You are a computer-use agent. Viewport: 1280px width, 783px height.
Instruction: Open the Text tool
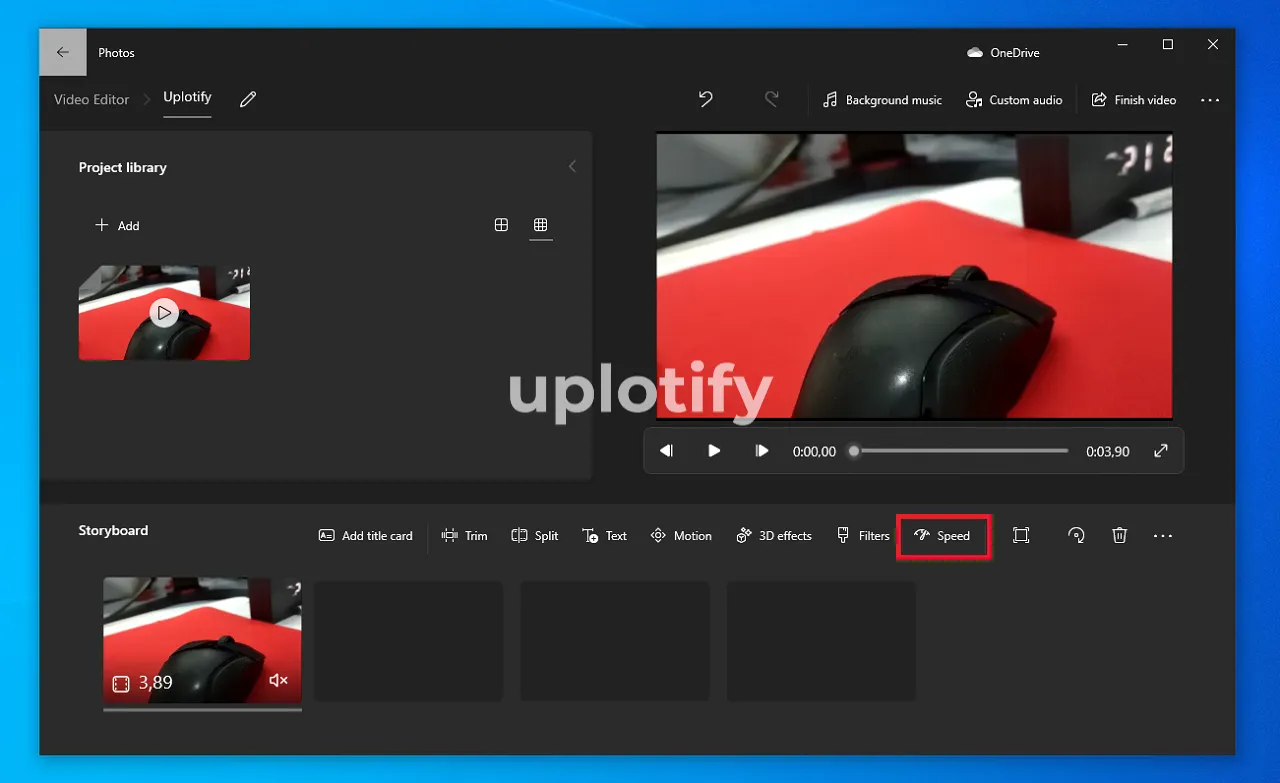(x=605, y=536)
